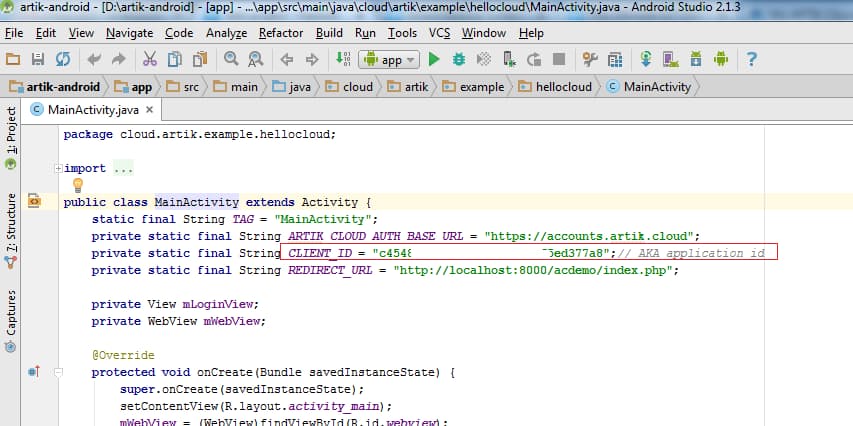Select src breadcrumb folder
The width and height of the screenshot is (853, 426).
coord(183,87)
